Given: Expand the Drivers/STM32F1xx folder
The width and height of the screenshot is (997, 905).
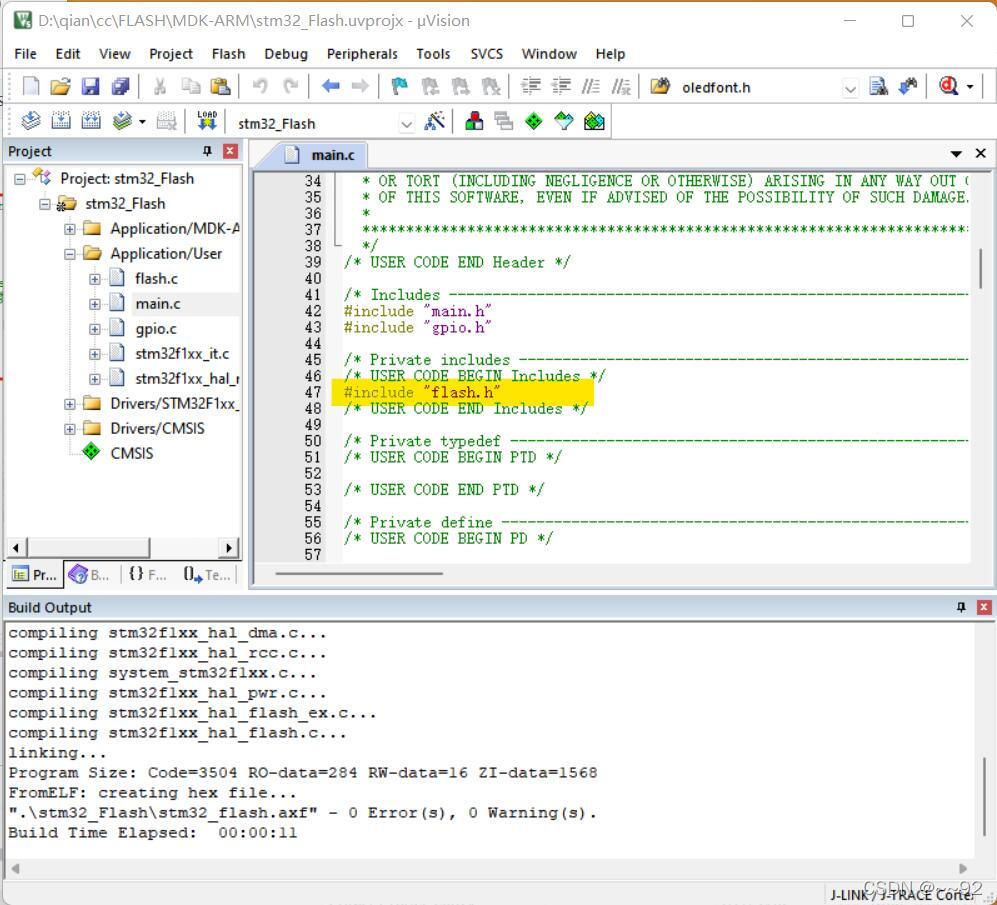Looking at the screenshot, I should point(69,404).
